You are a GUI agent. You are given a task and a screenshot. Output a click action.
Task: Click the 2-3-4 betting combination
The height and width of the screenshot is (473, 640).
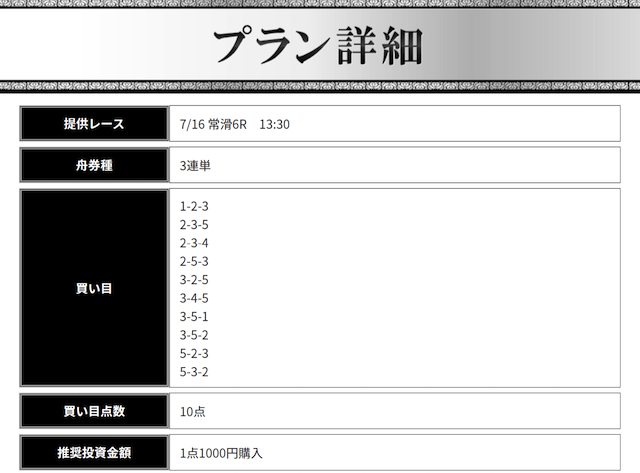click(x=194, y=243)
